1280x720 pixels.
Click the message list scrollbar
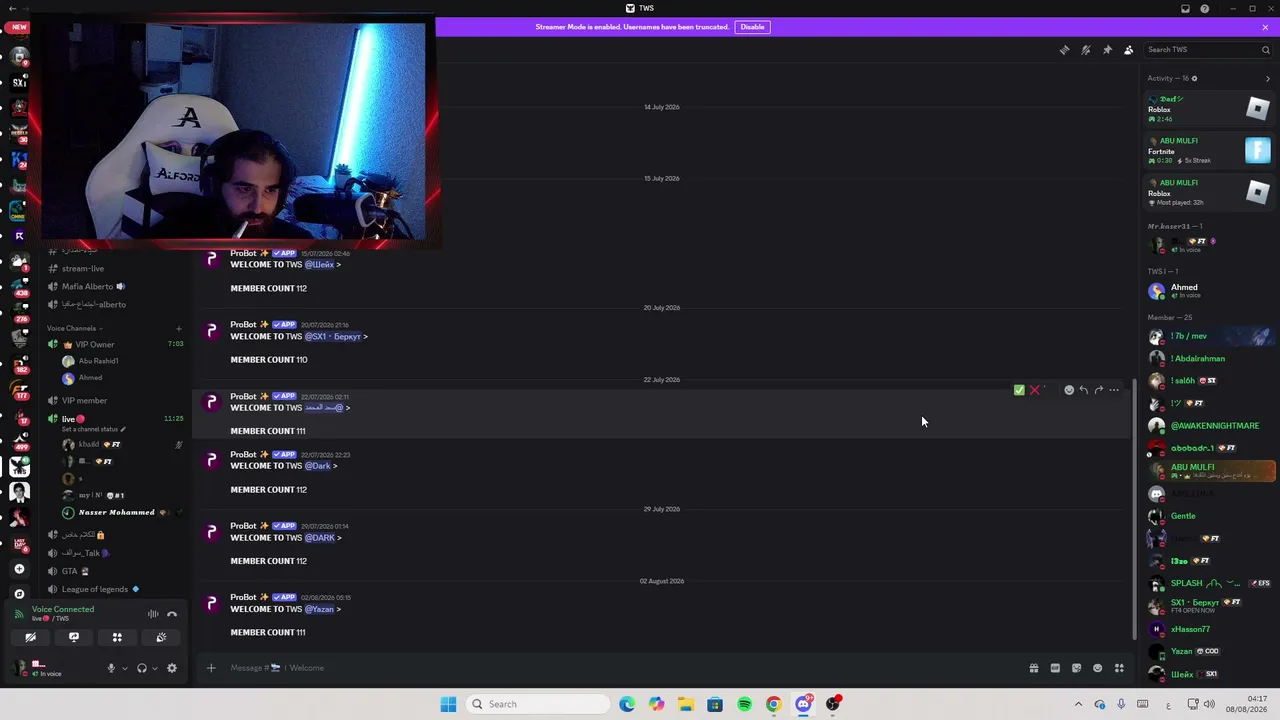point(1134,510)
